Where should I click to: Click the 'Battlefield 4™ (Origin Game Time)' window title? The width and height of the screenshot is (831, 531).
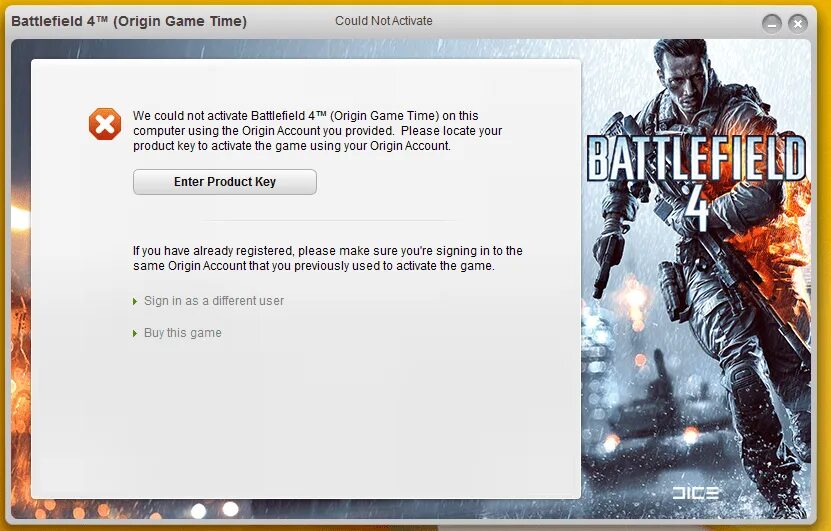click(129, 21)
